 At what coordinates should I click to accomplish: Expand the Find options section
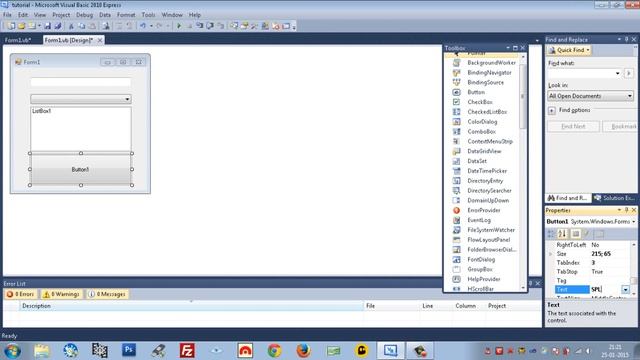pyautogui.click(x=551, y=111)
